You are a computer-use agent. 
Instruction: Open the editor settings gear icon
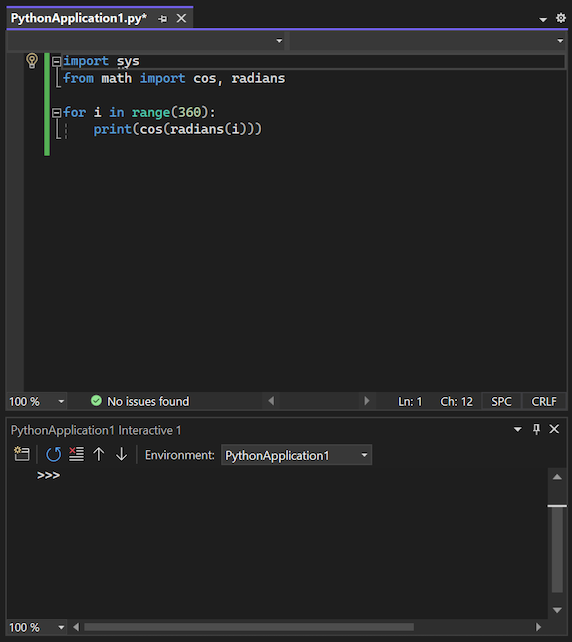click(561, 18)
